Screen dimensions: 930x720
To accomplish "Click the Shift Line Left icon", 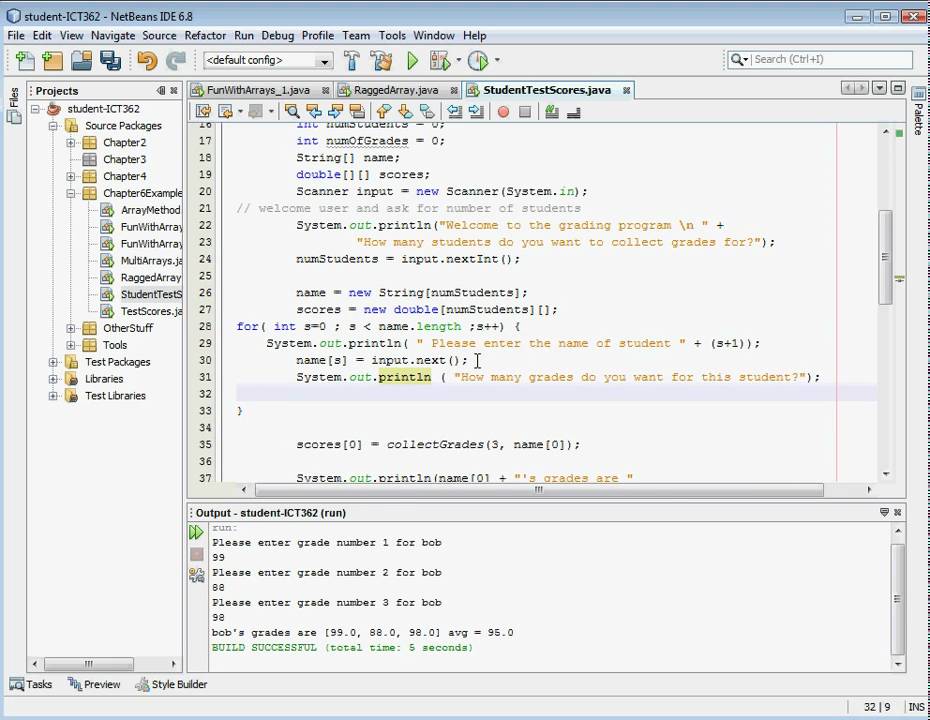I will coord(454,111).
